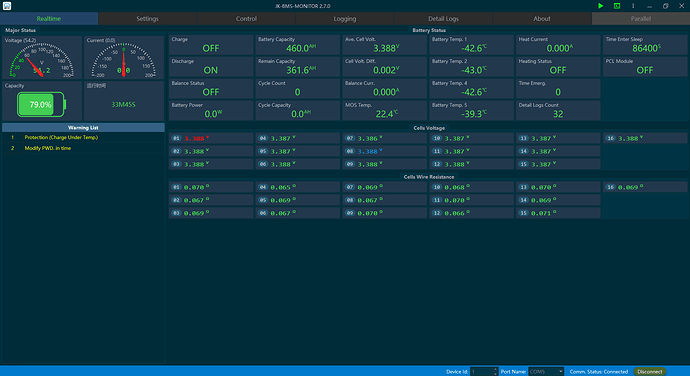Click the run time 33M45S display
The image size is (690, 376).
pos(124,105)
